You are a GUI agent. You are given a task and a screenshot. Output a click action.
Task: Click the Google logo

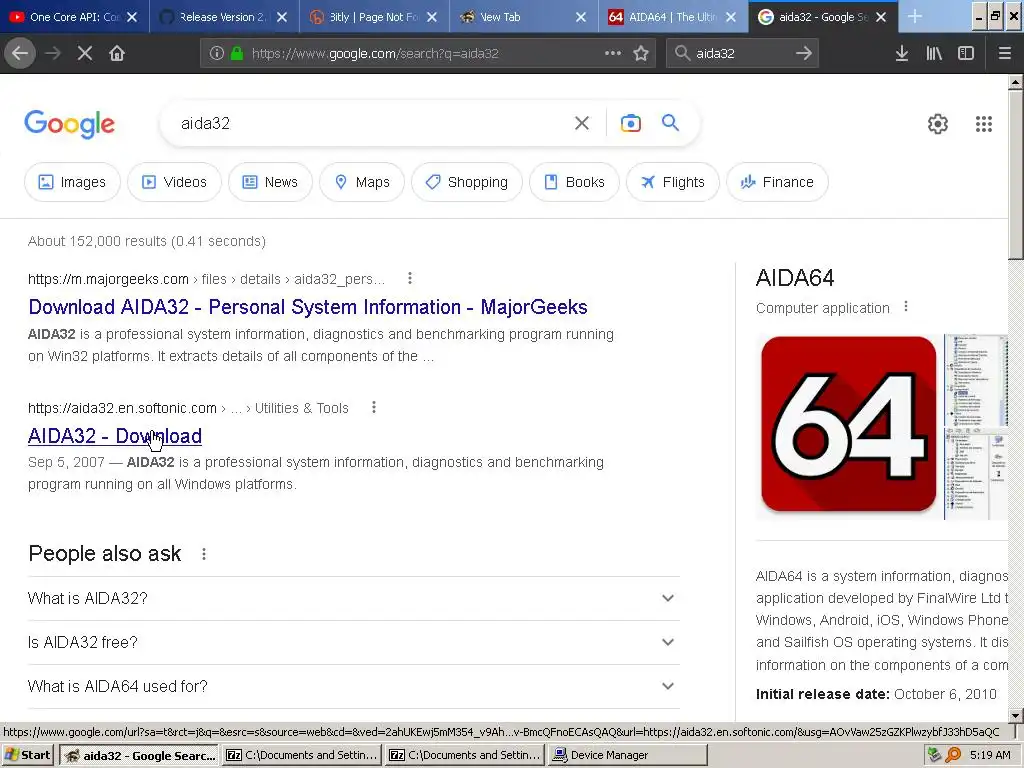pyautogui.click(x=69, y=124)
